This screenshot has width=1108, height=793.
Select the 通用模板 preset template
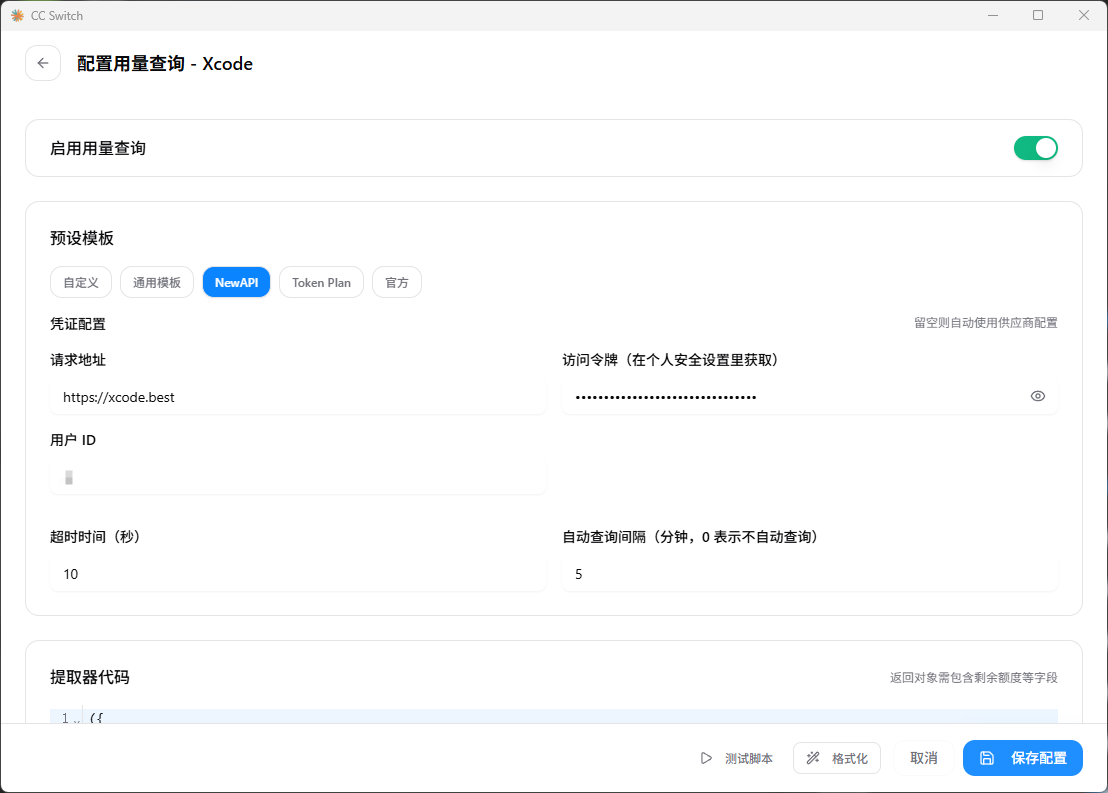[x=157, y=283]
